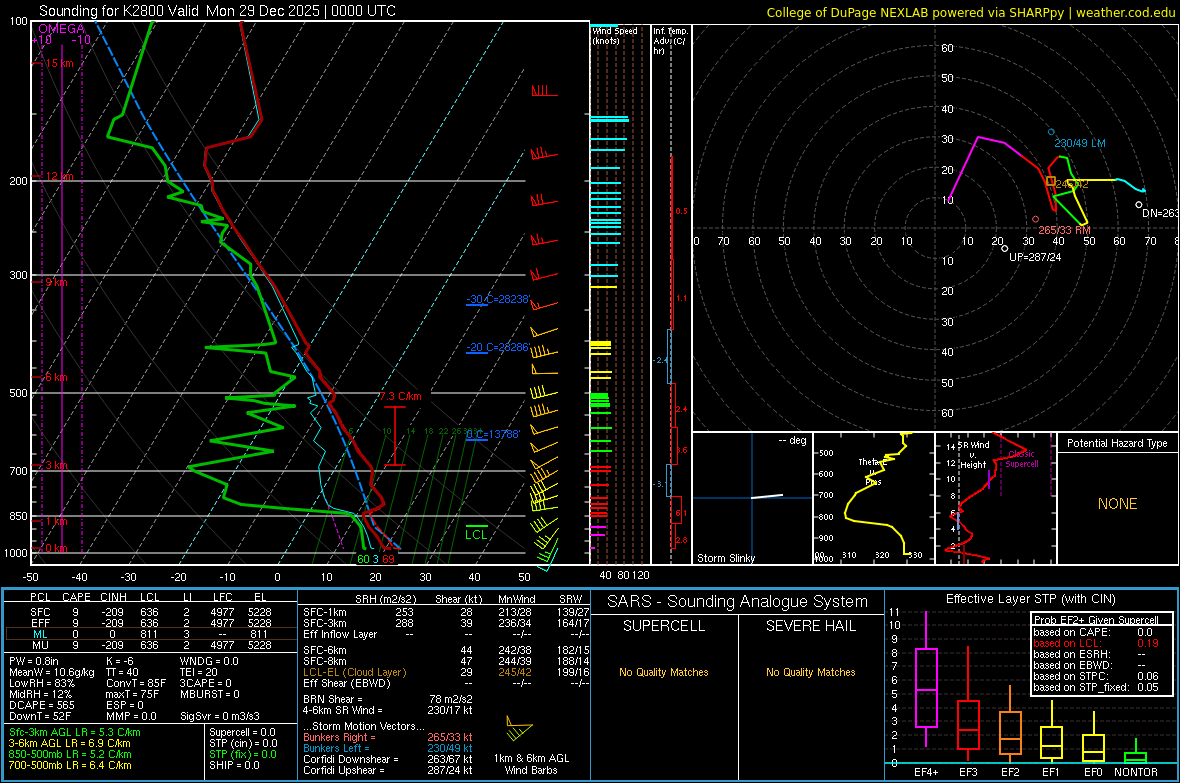The image size is (1180, 783).
Task: Click the 9 km height marker
Action: click(56, 282)
